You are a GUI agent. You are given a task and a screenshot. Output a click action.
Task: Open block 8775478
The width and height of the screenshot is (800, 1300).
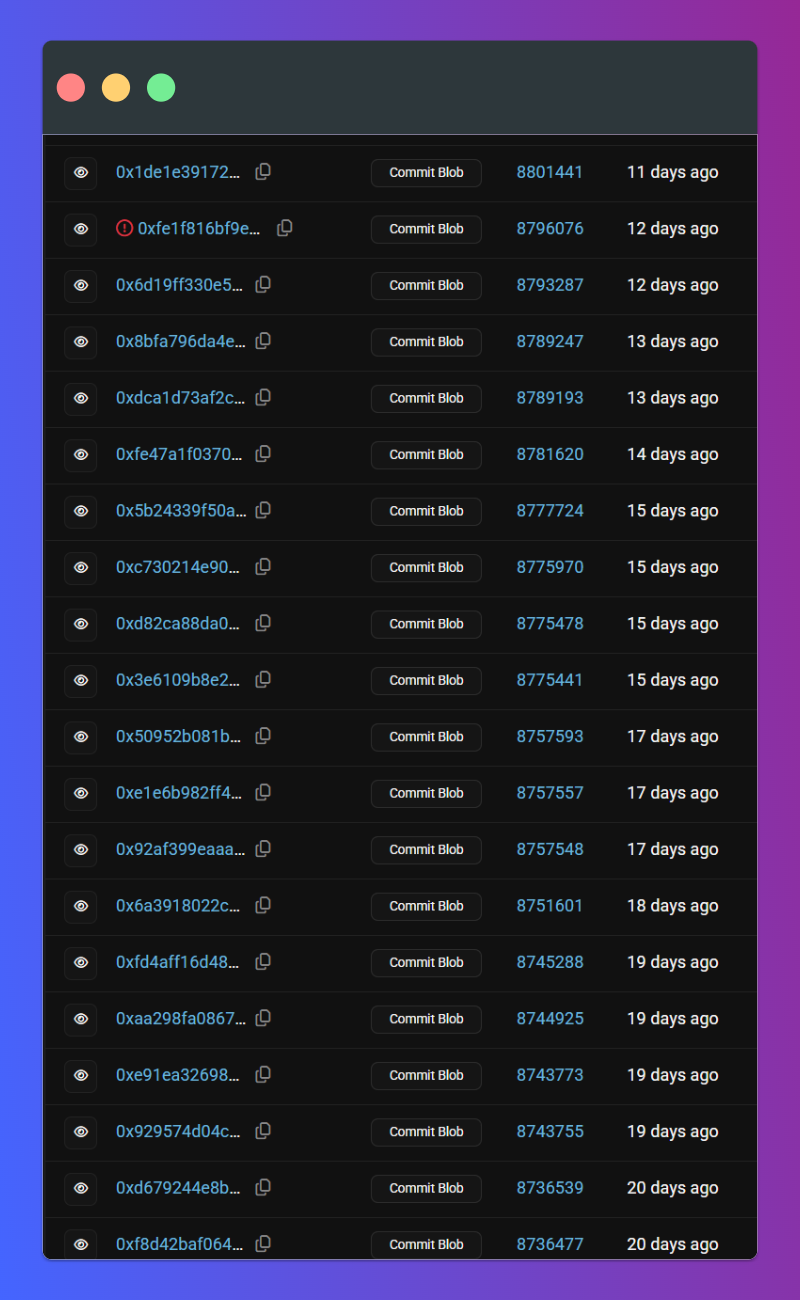(550, 624)
